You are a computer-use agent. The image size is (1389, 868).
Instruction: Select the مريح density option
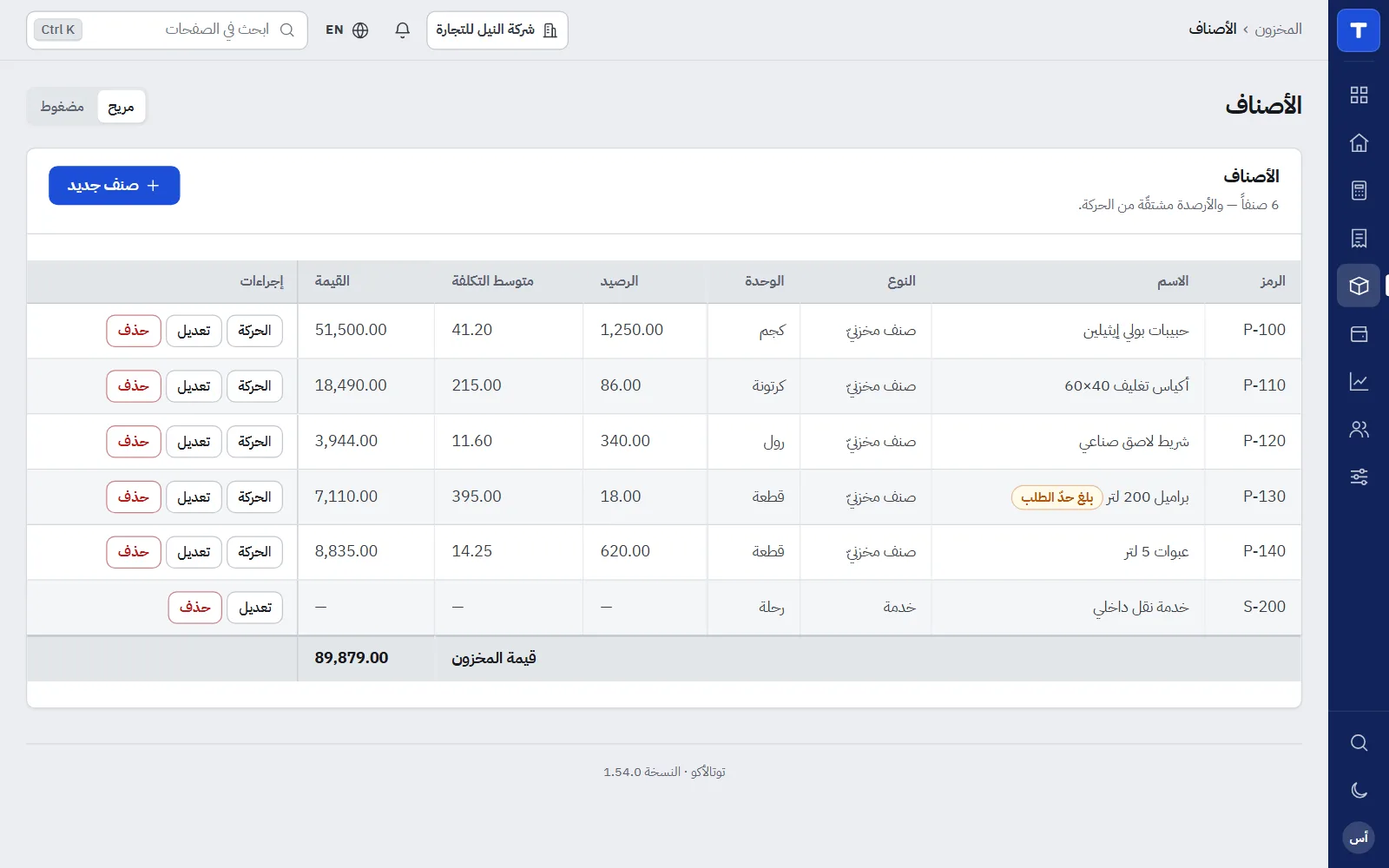[121, 107]
